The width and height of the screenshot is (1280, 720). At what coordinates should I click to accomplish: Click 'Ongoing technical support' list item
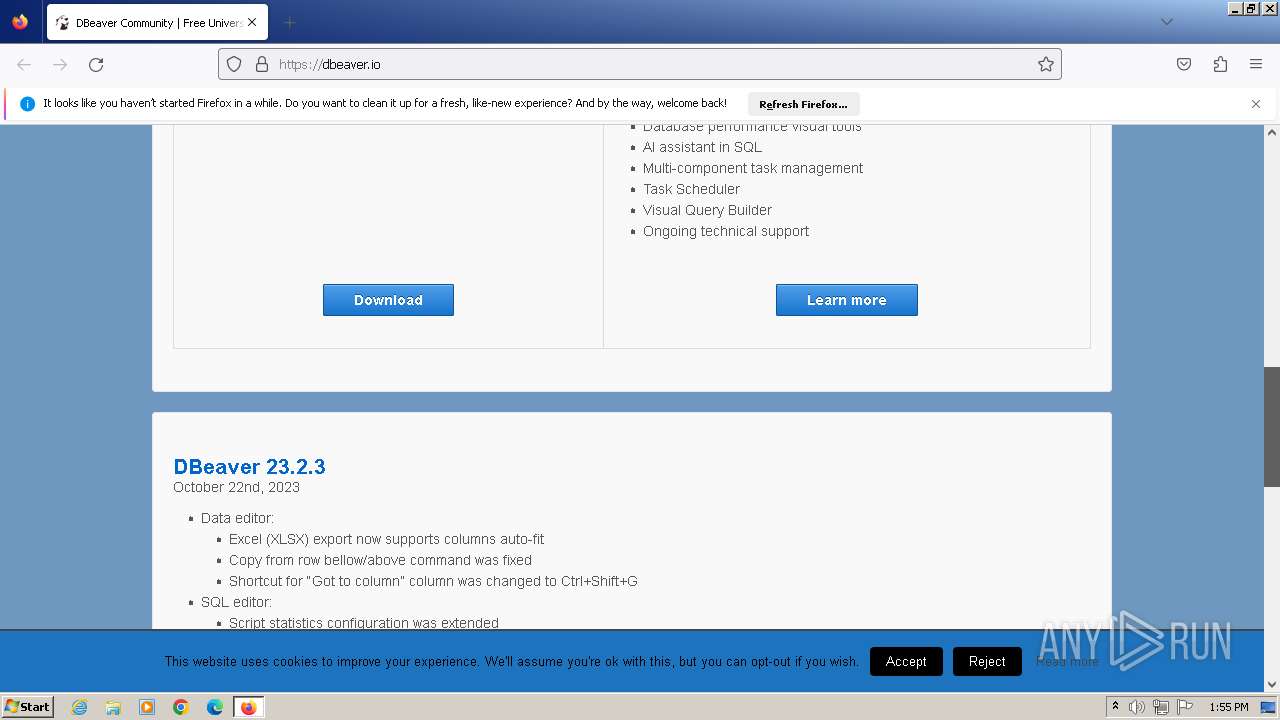(x=726, y=231)
